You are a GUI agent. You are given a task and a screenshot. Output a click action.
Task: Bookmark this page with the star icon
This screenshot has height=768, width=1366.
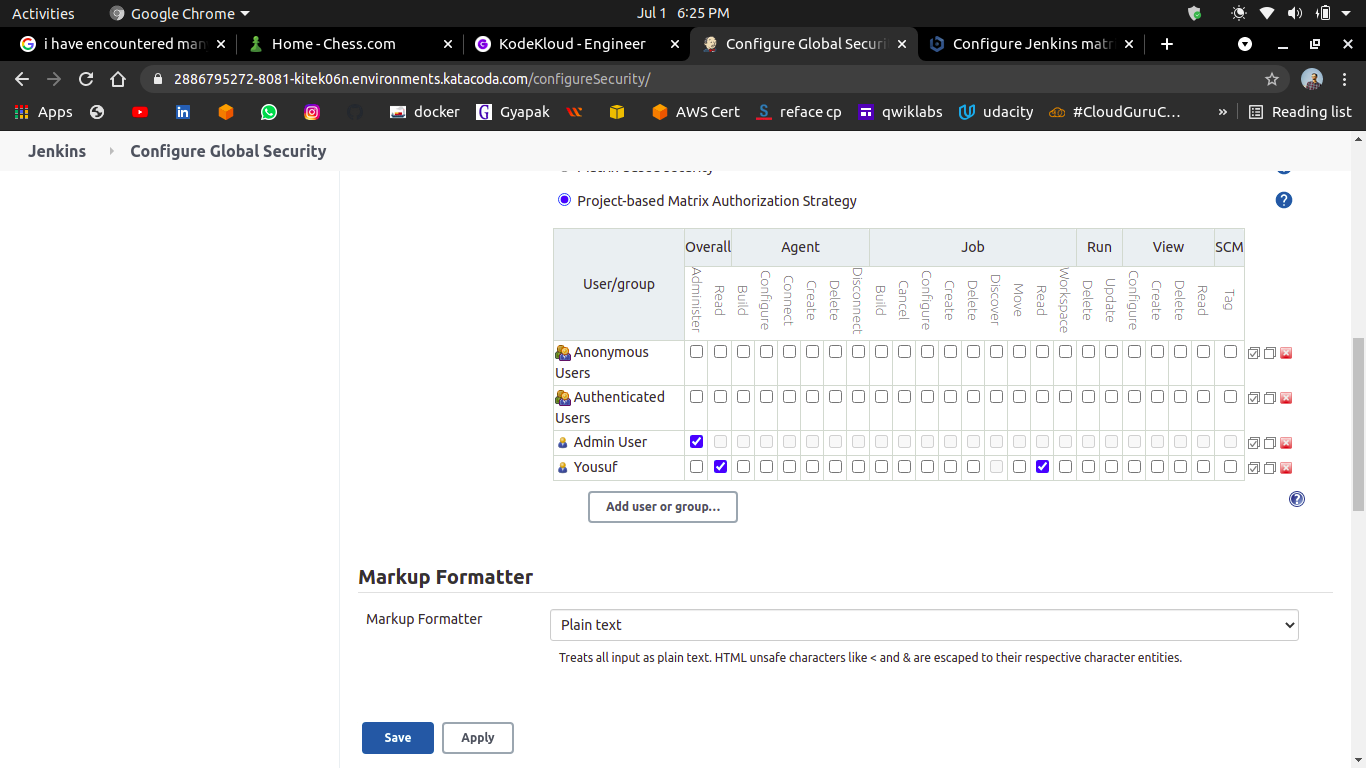1272,79
